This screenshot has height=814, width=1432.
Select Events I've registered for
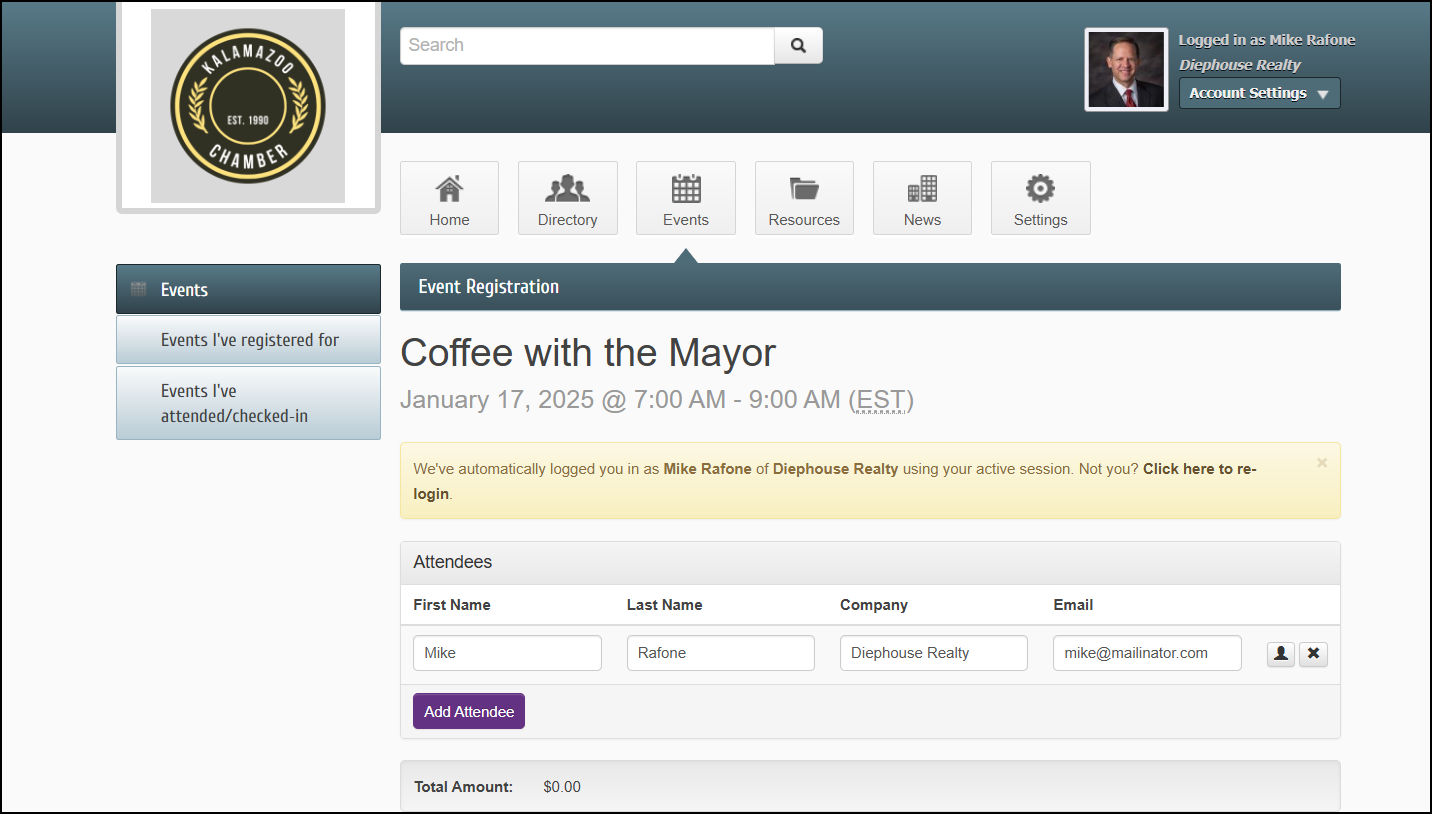(249, 340)
